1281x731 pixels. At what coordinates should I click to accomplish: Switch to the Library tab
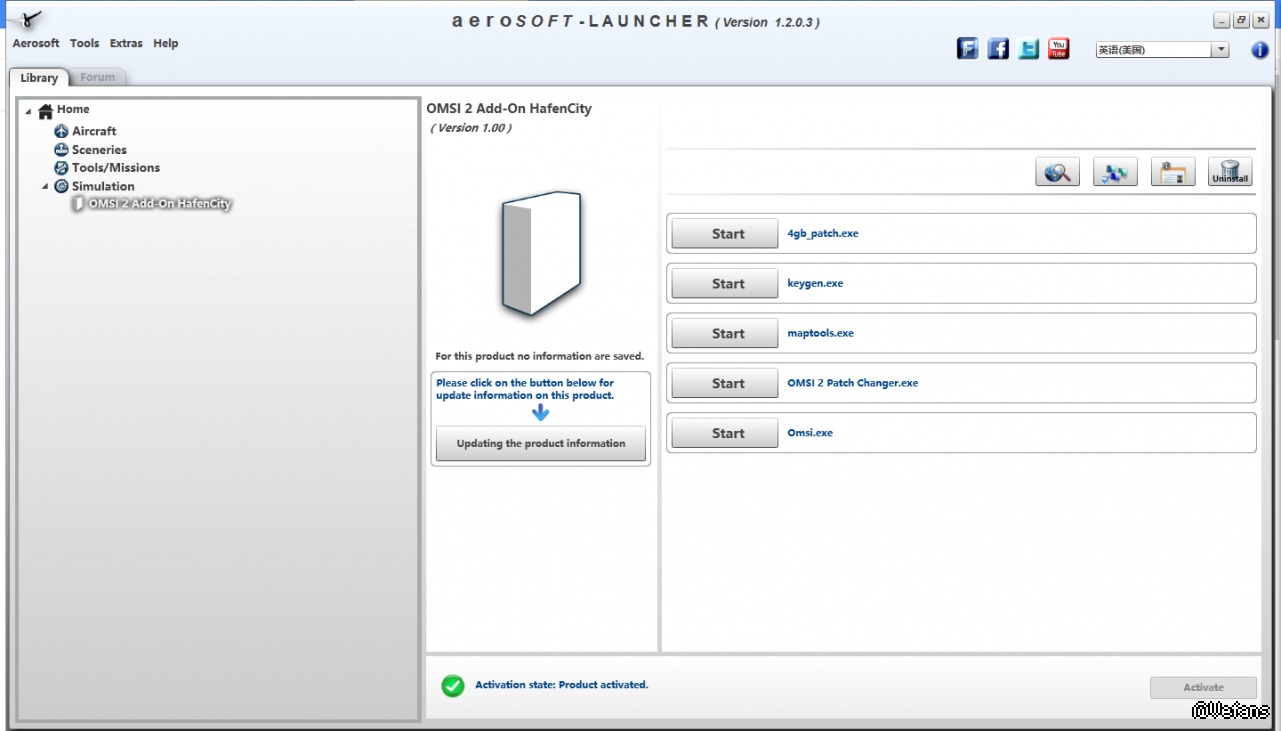39,78
